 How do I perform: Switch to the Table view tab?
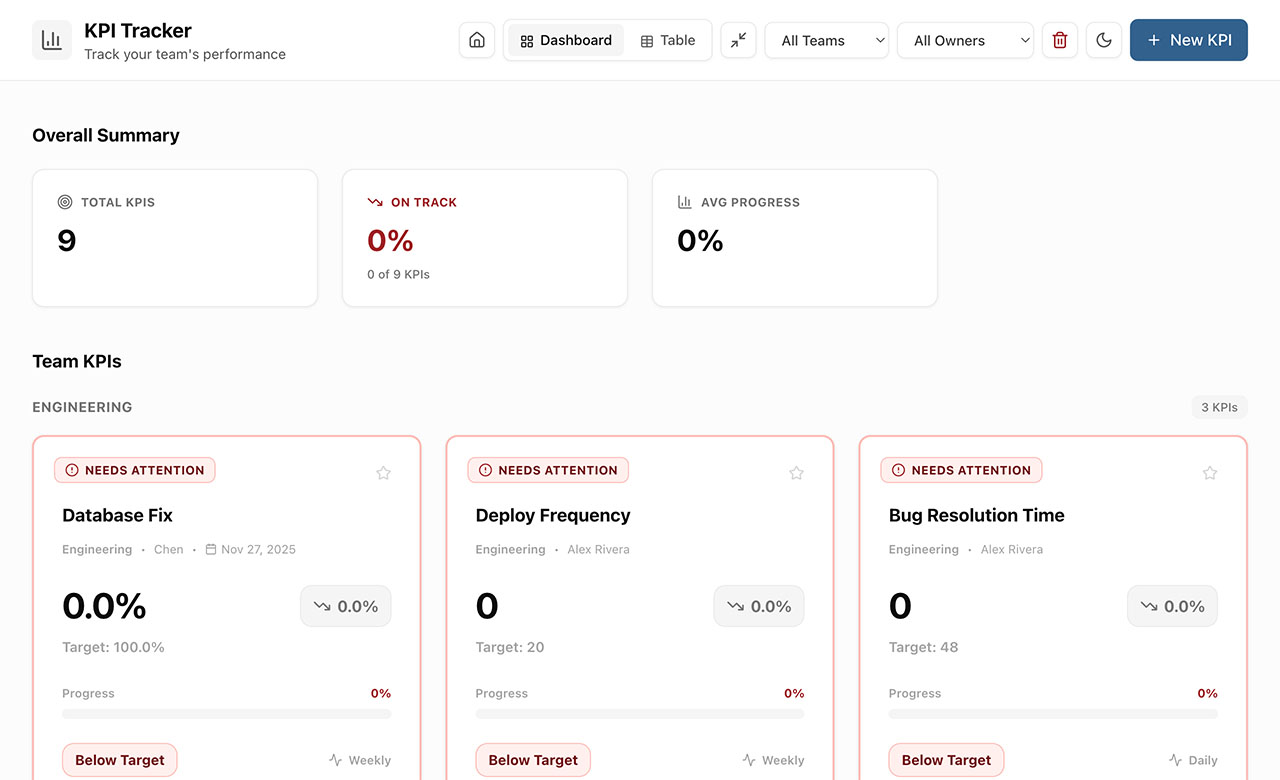pos(668,40)
